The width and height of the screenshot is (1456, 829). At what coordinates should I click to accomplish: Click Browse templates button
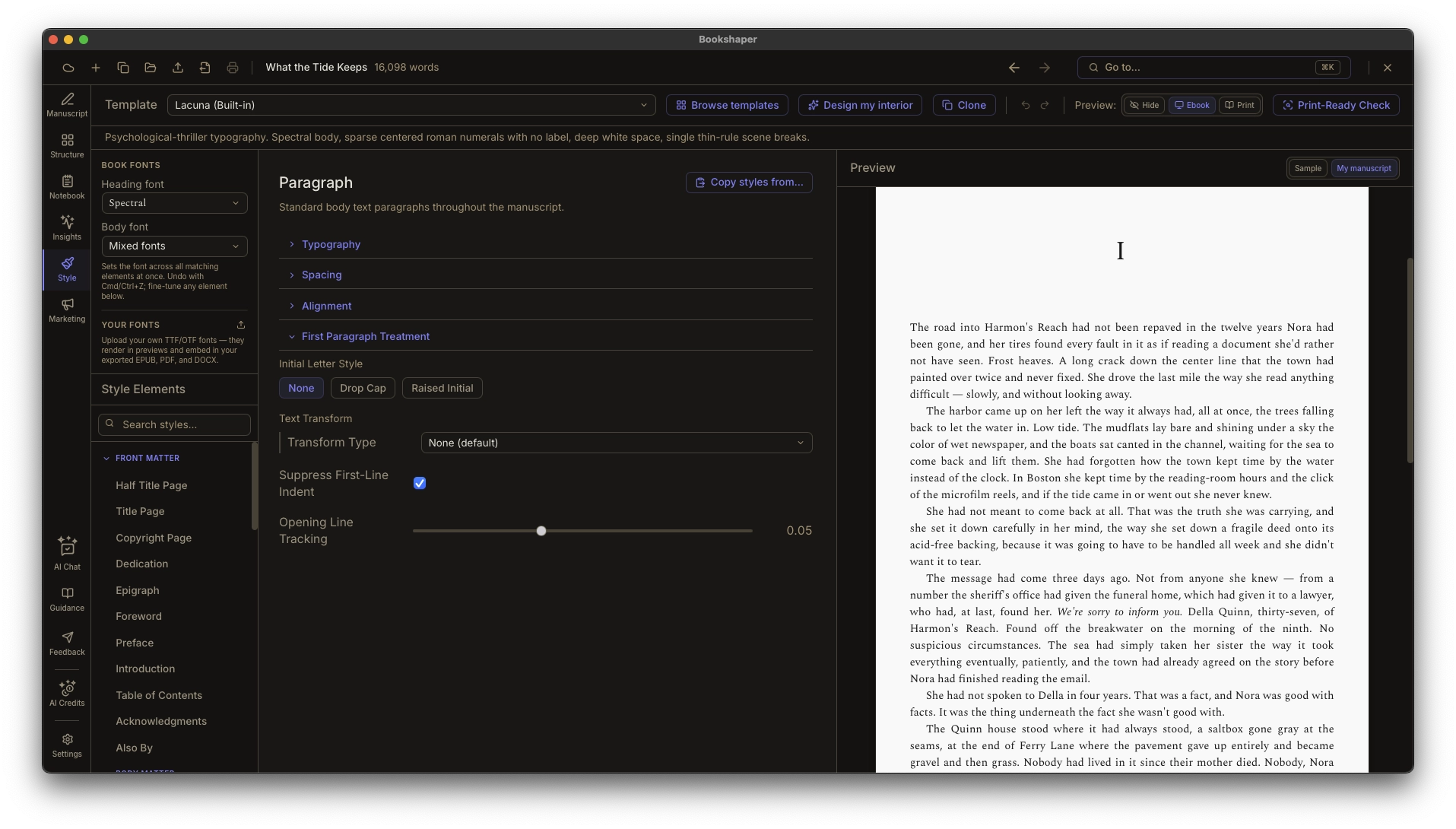click(727, 105)
